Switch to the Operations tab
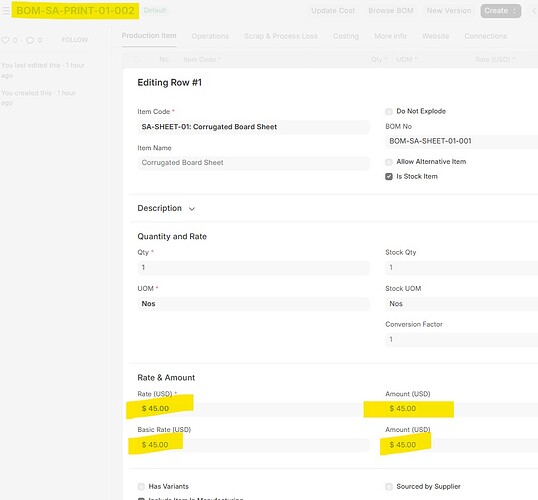 pos(210,36)
